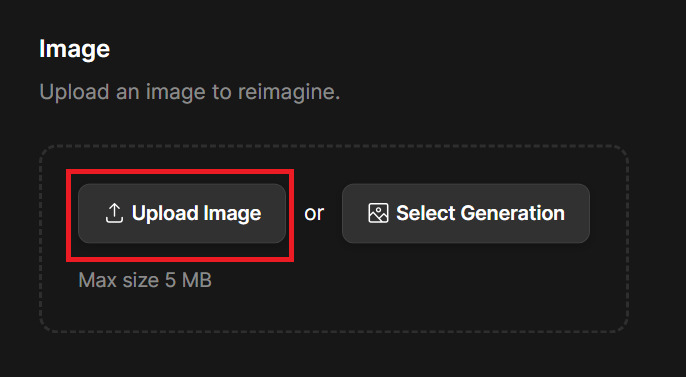The height and width of the screenshot is (377, 686).
Task: Click the 'Upload an image to reimagine.' description
Action: [x=189, y=92]
